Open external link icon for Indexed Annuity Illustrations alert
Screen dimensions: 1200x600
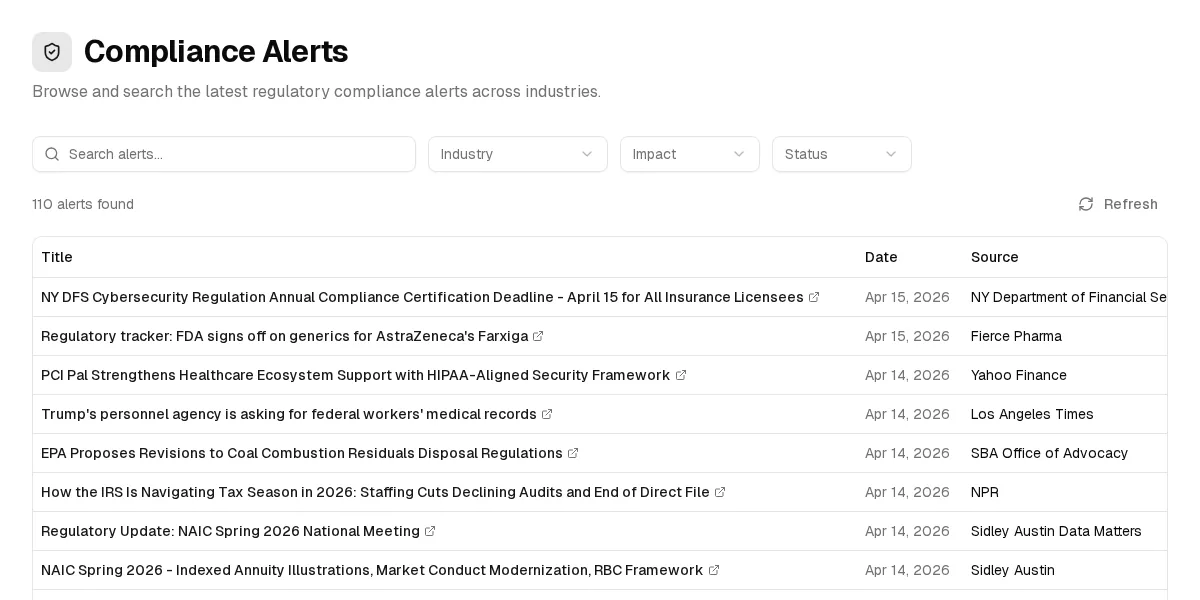(714, 570)
